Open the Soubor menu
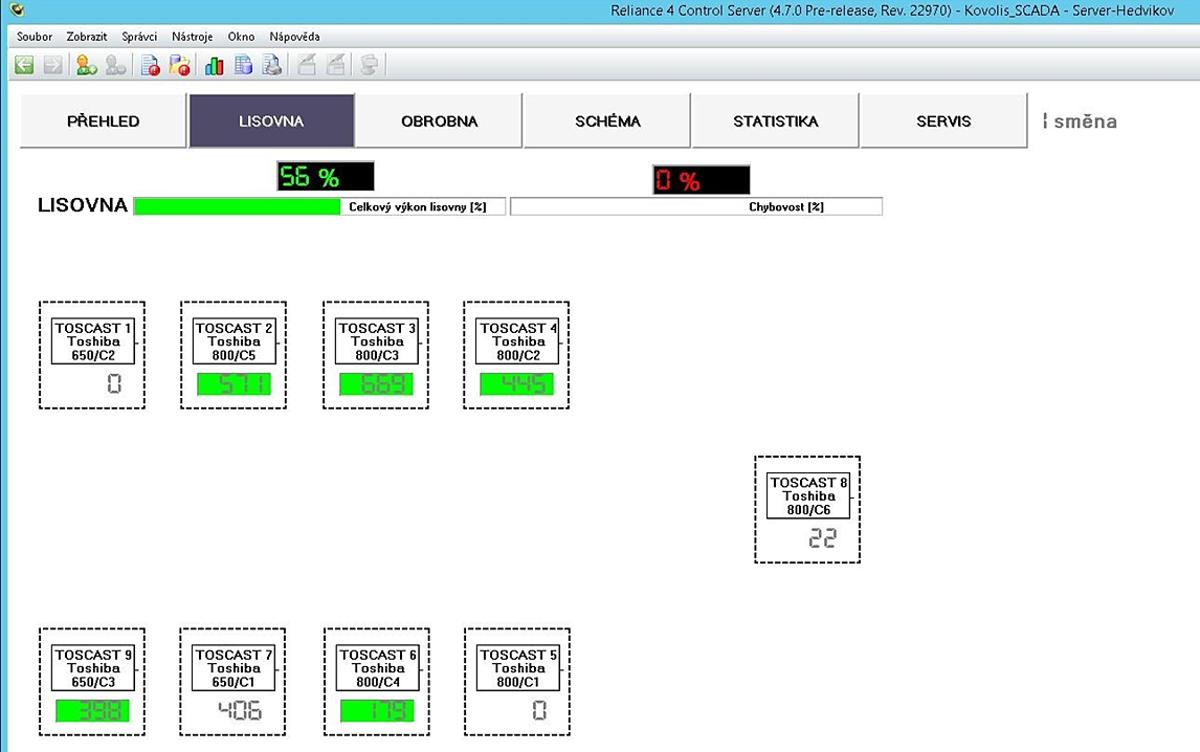1200x752 pixels. point(35,37)
